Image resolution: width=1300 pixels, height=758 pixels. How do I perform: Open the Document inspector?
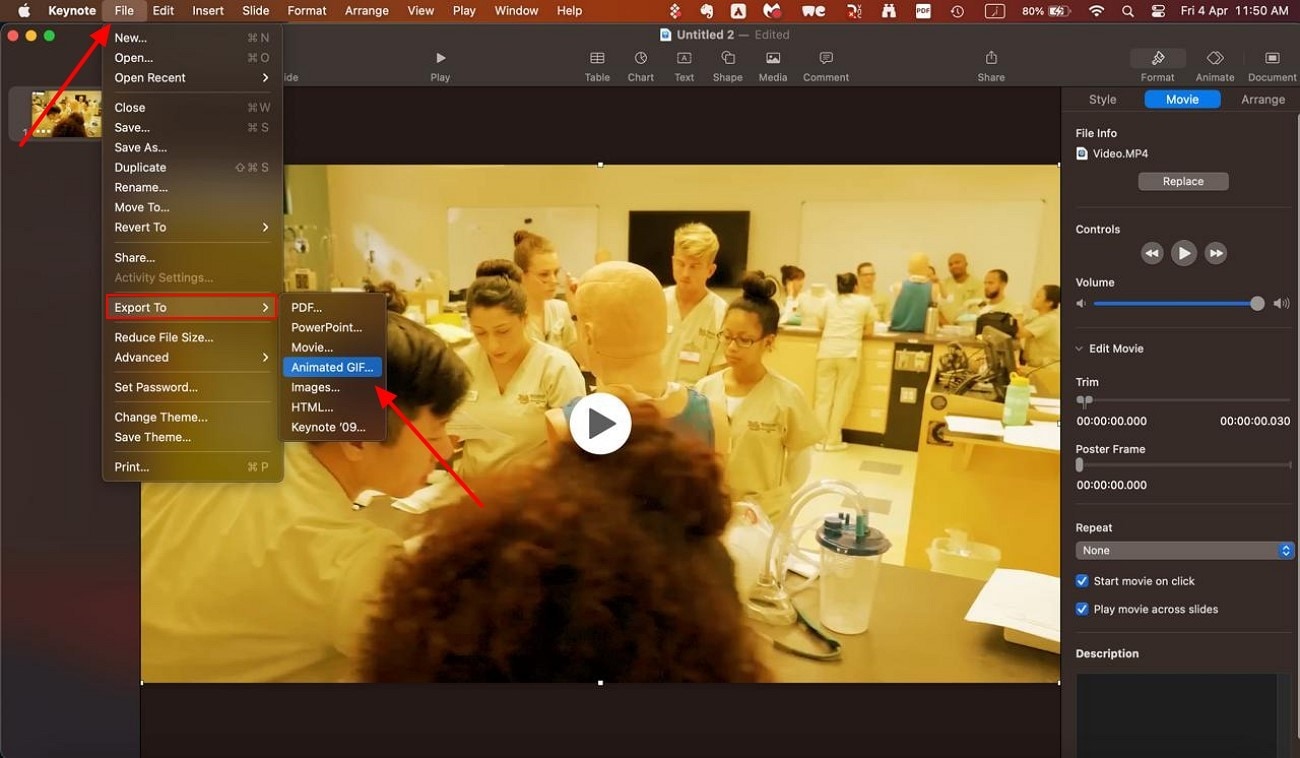[x=1272, y=66]
